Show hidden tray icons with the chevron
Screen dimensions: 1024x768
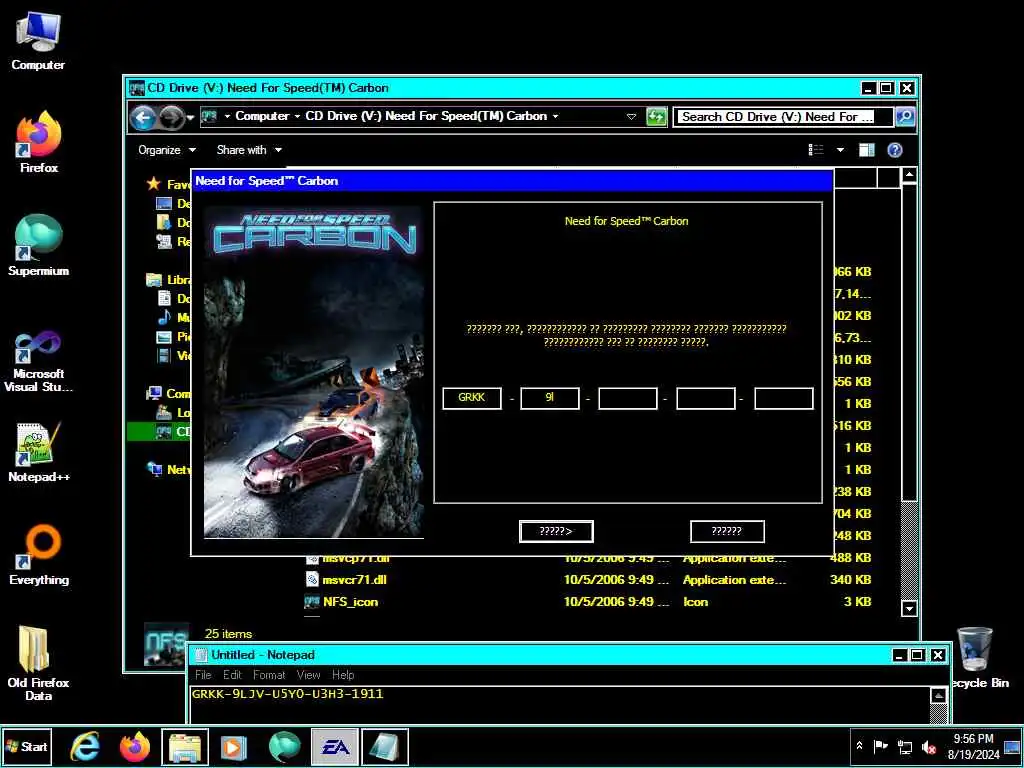click(x=859, y=746)
